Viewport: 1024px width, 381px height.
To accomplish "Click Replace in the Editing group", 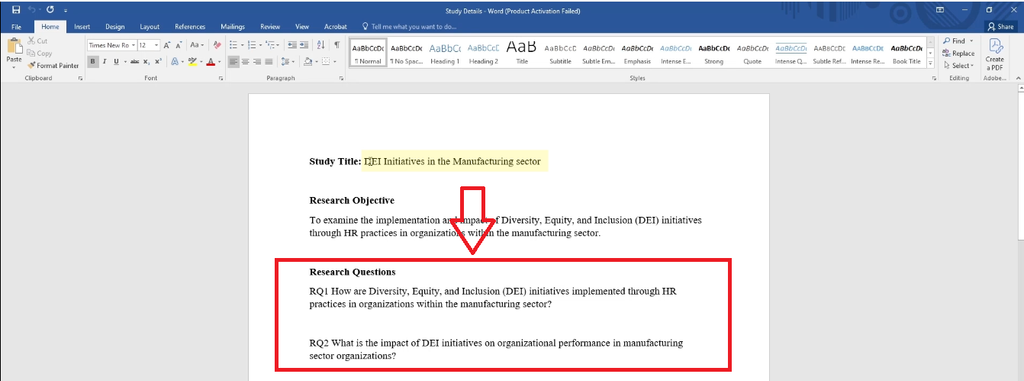I will pos(958,53).
